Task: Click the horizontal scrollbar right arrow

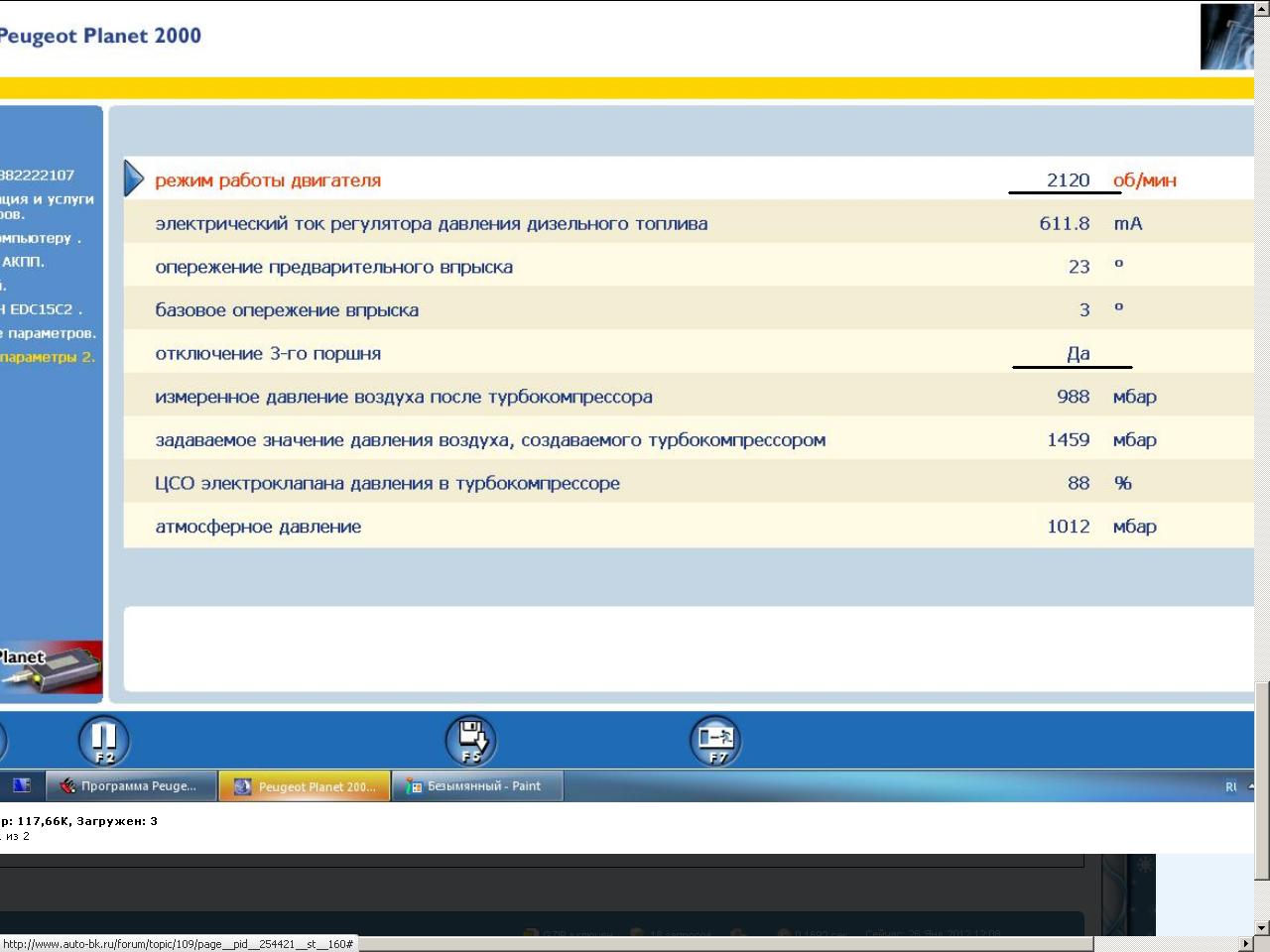Action: (x=1246, y=944)
